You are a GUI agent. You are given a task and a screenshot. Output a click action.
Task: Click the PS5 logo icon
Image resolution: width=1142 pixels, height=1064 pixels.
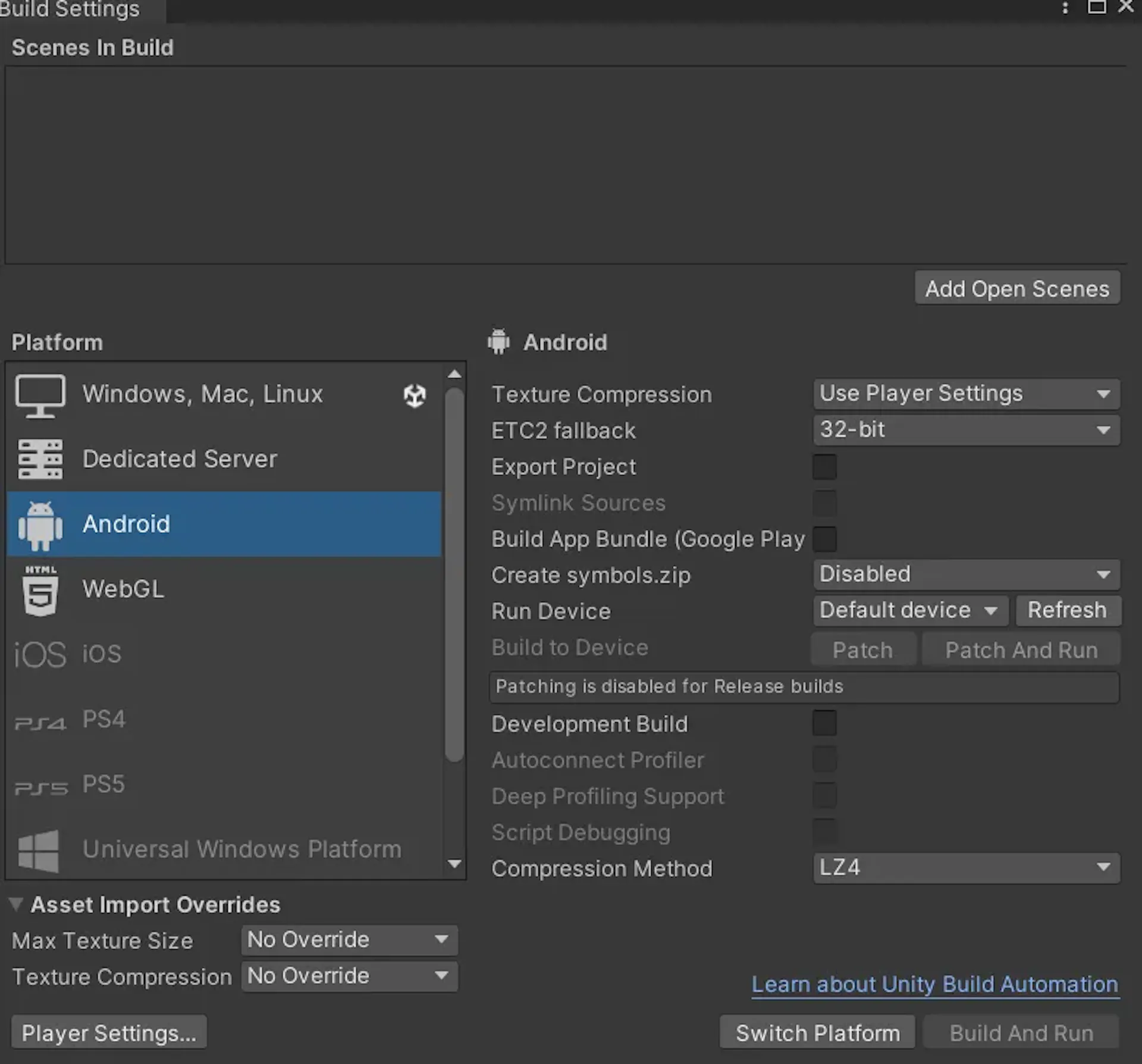(41, 788)
